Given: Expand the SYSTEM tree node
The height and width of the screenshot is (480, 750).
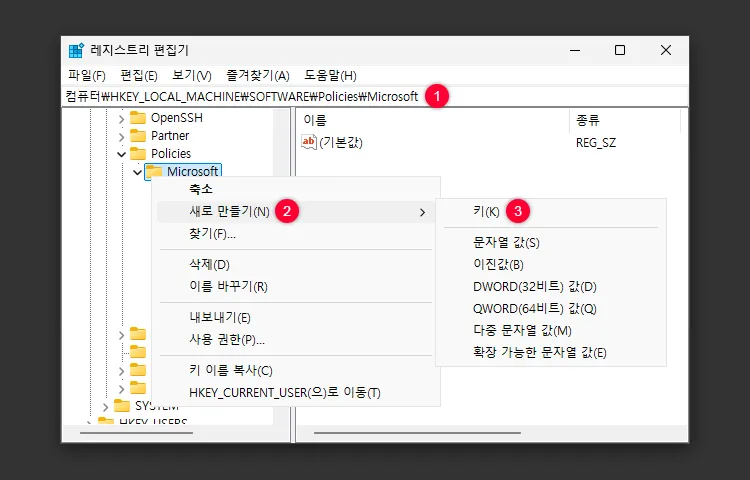Looking at the screenshot, I should [106, 407].
